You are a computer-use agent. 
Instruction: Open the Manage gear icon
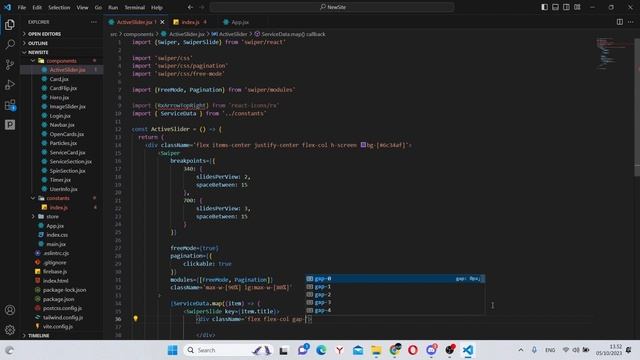tap(10, 329)
